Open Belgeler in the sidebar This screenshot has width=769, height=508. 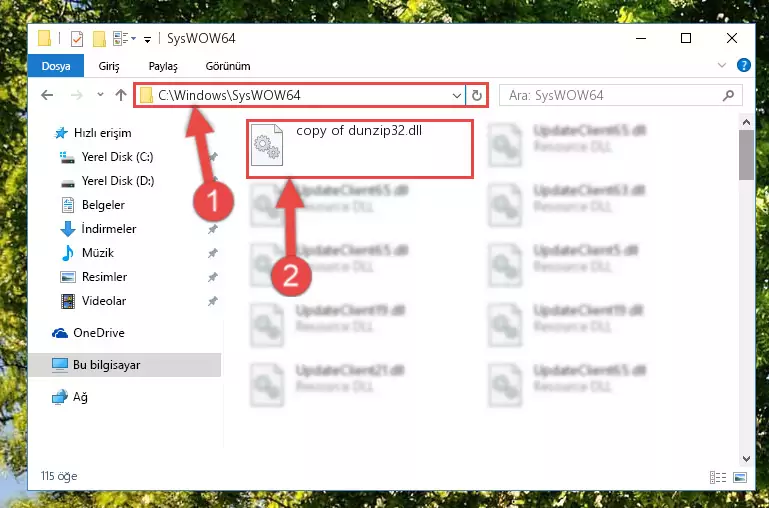click(x=103, y=205)
